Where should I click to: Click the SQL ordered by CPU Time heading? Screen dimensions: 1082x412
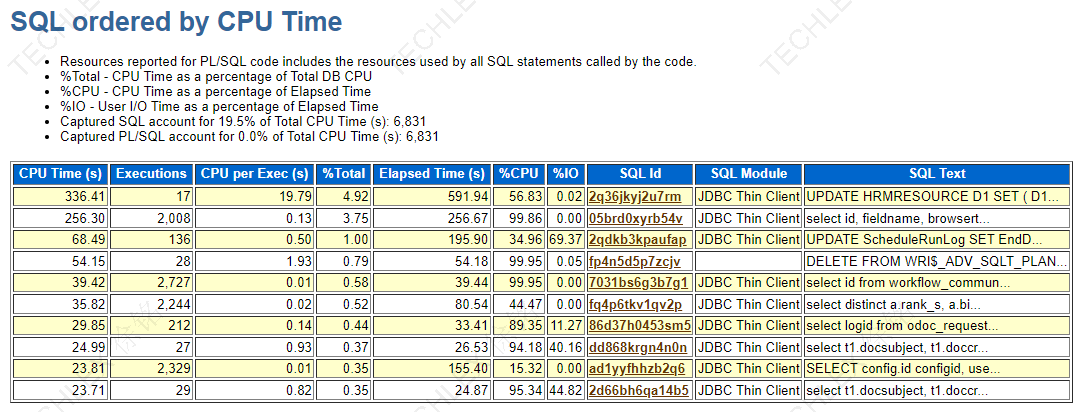176,22
